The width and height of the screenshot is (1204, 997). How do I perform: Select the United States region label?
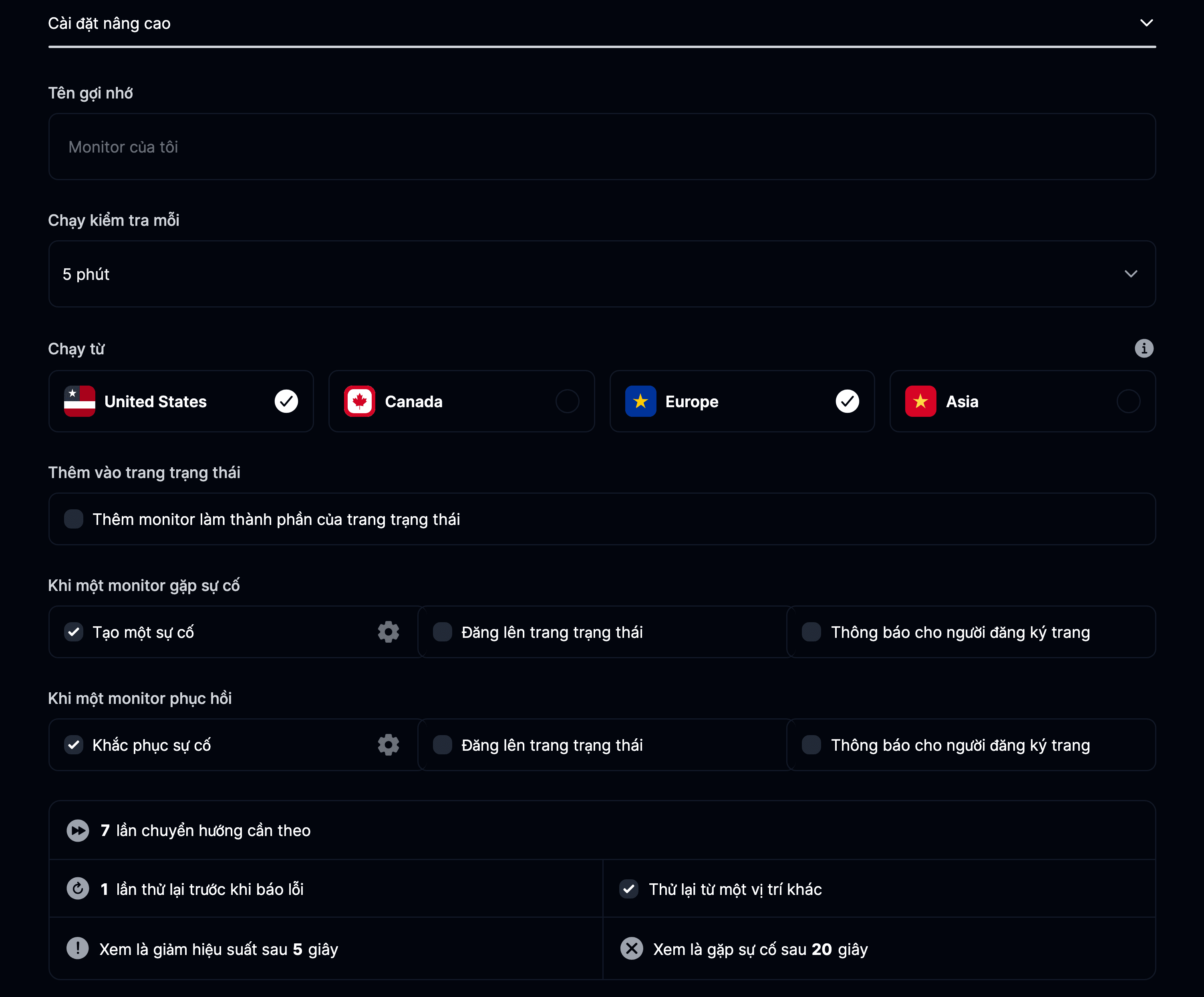[155, 401]
